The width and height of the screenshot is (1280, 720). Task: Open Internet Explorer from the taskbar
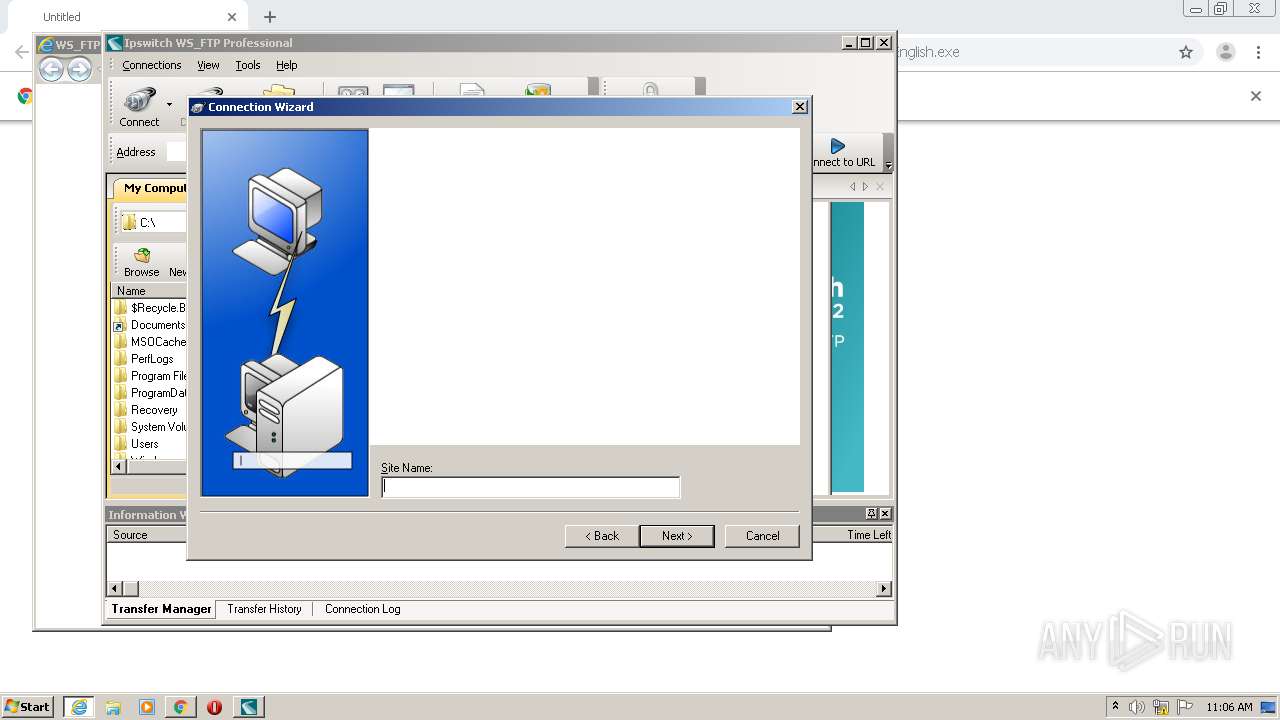point(78,707)
